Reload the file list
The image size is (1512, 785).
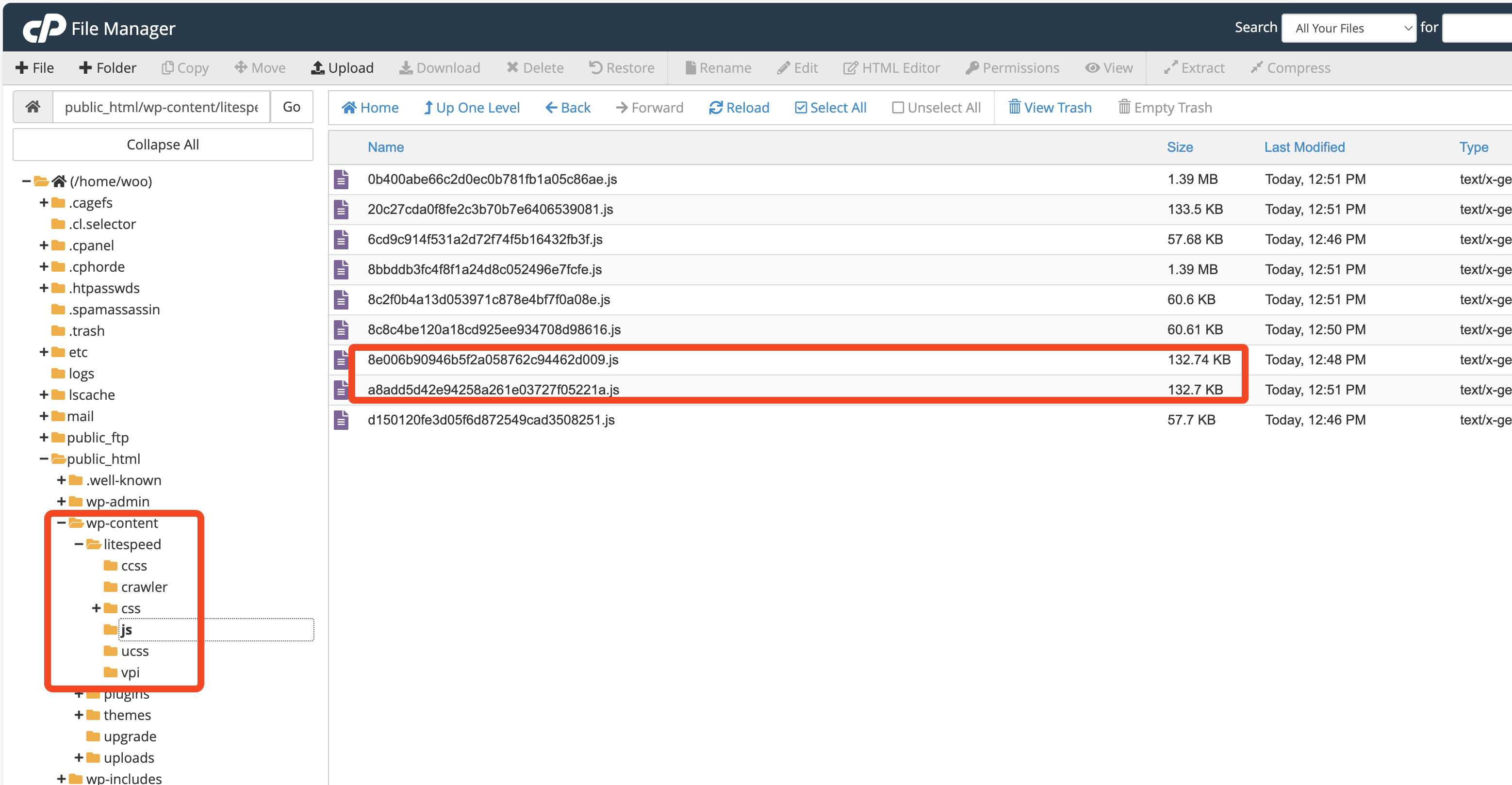click(x=739, y=108)
